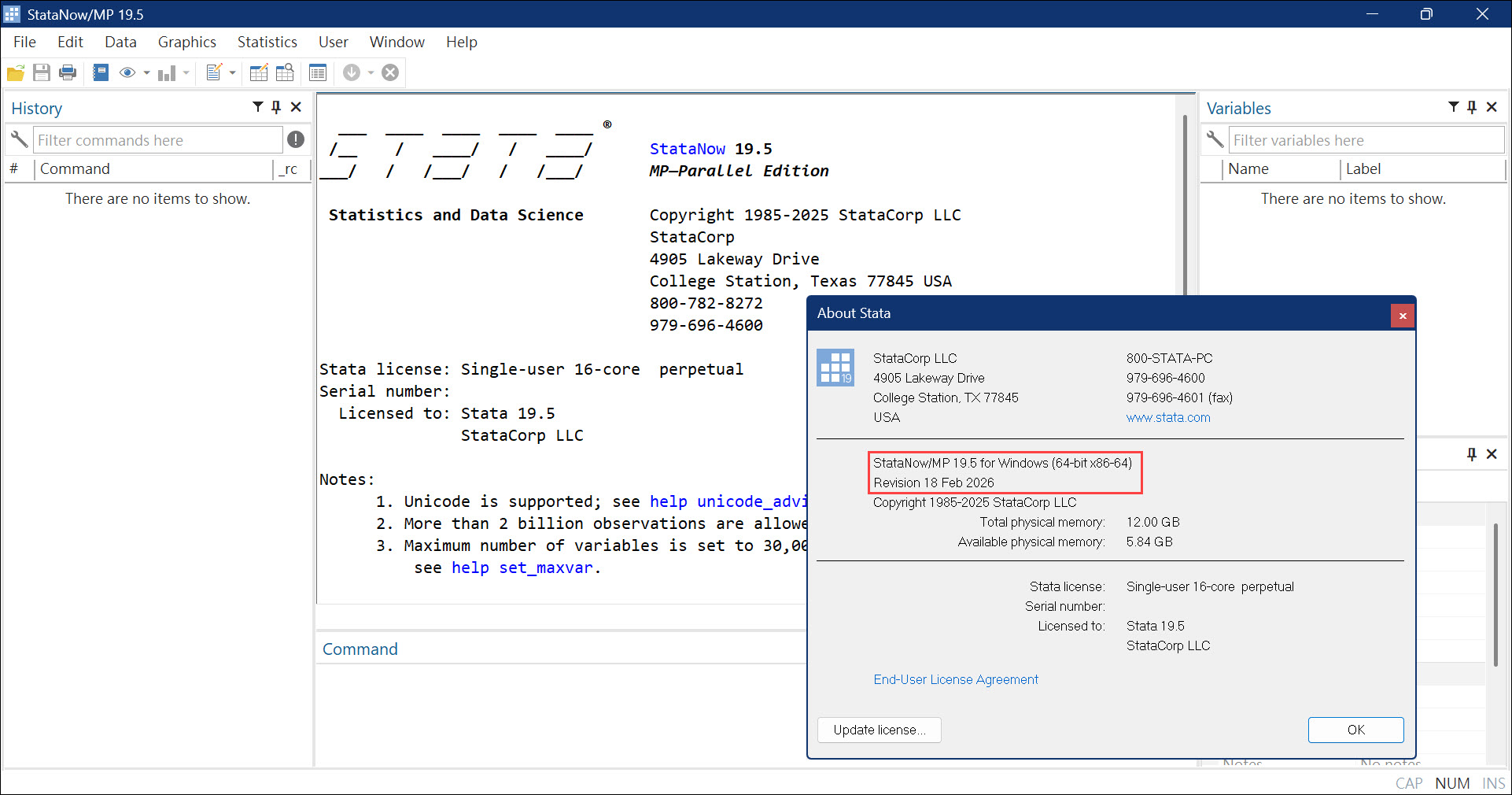The height and width of the screenshot is (795, 1512).
Task: Open the help set_maxvar link
Action: tap(522, 568)
